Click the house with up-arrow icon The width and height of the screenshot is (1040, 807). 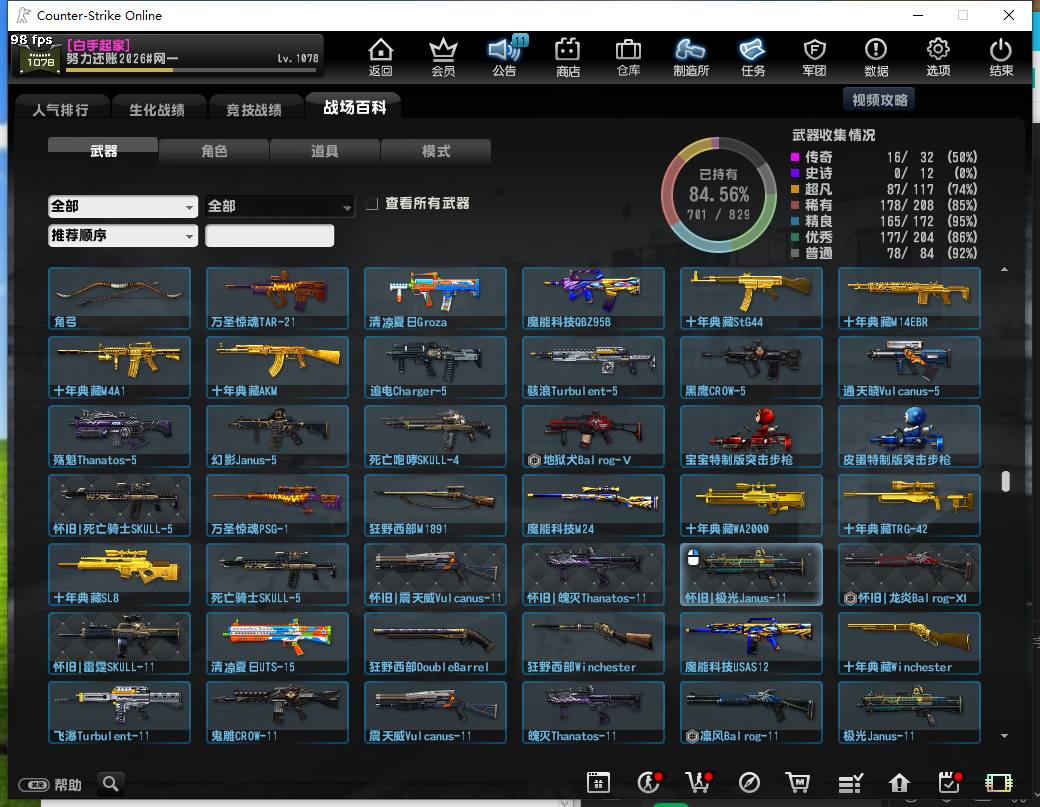pyautogui.click(x=899, y=783)
